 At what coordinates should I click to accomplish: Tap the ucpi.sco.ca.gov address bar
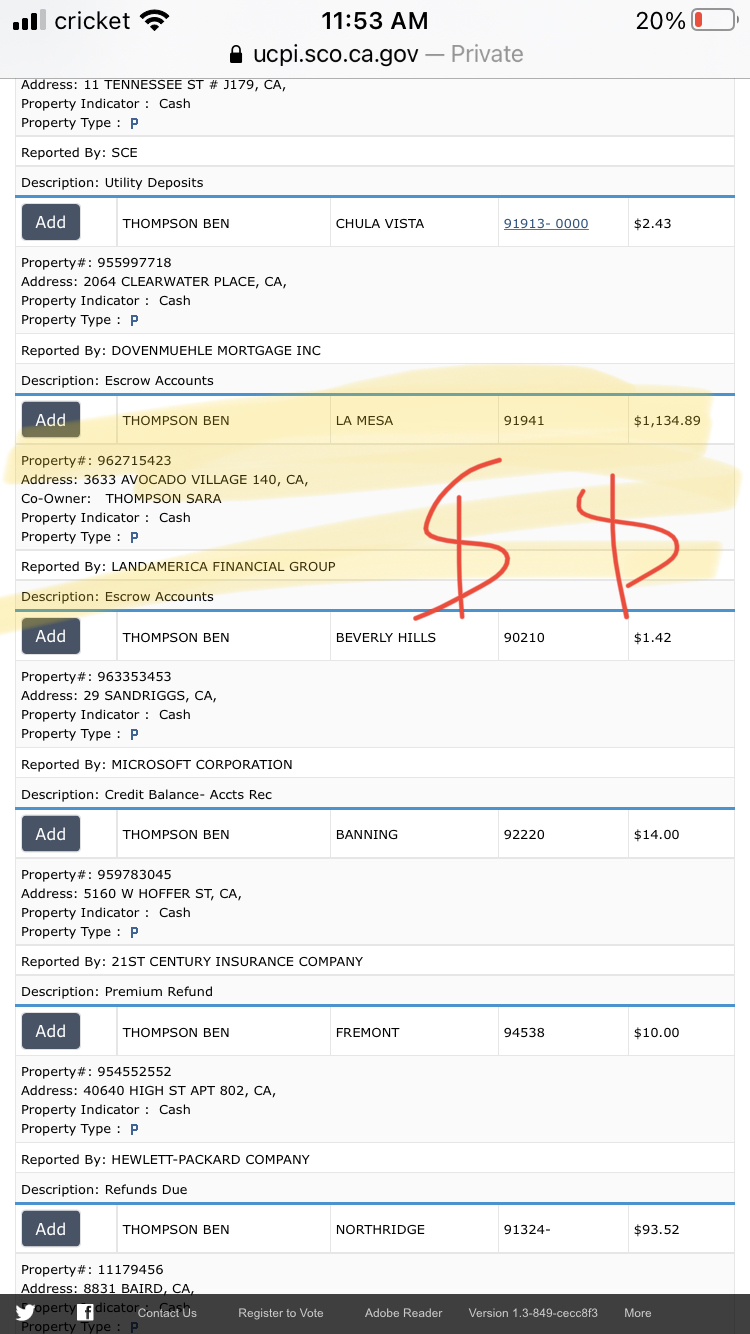[375, 54]
